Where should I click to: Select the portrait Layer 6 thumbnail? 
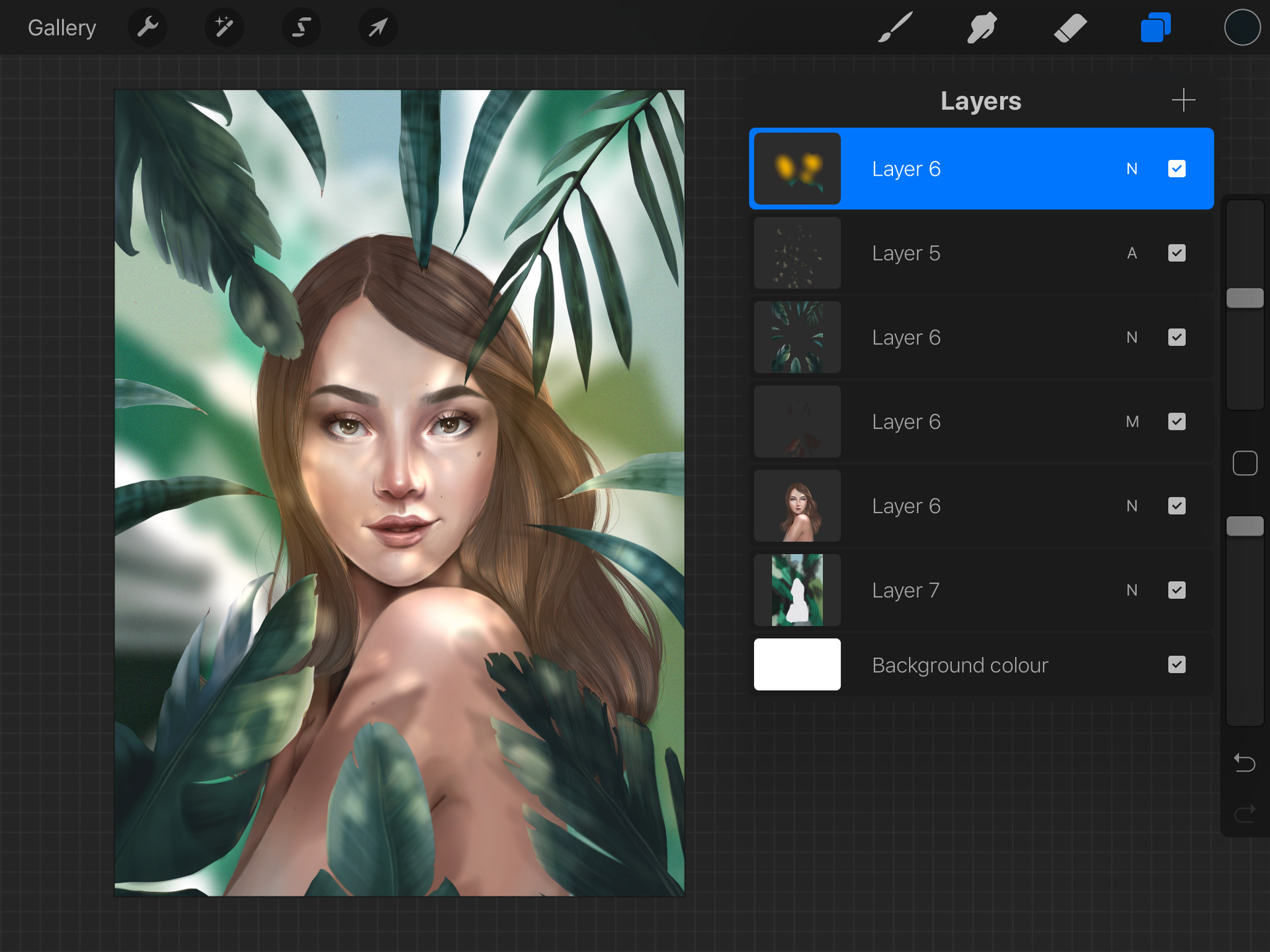click(x=797, y=506)
